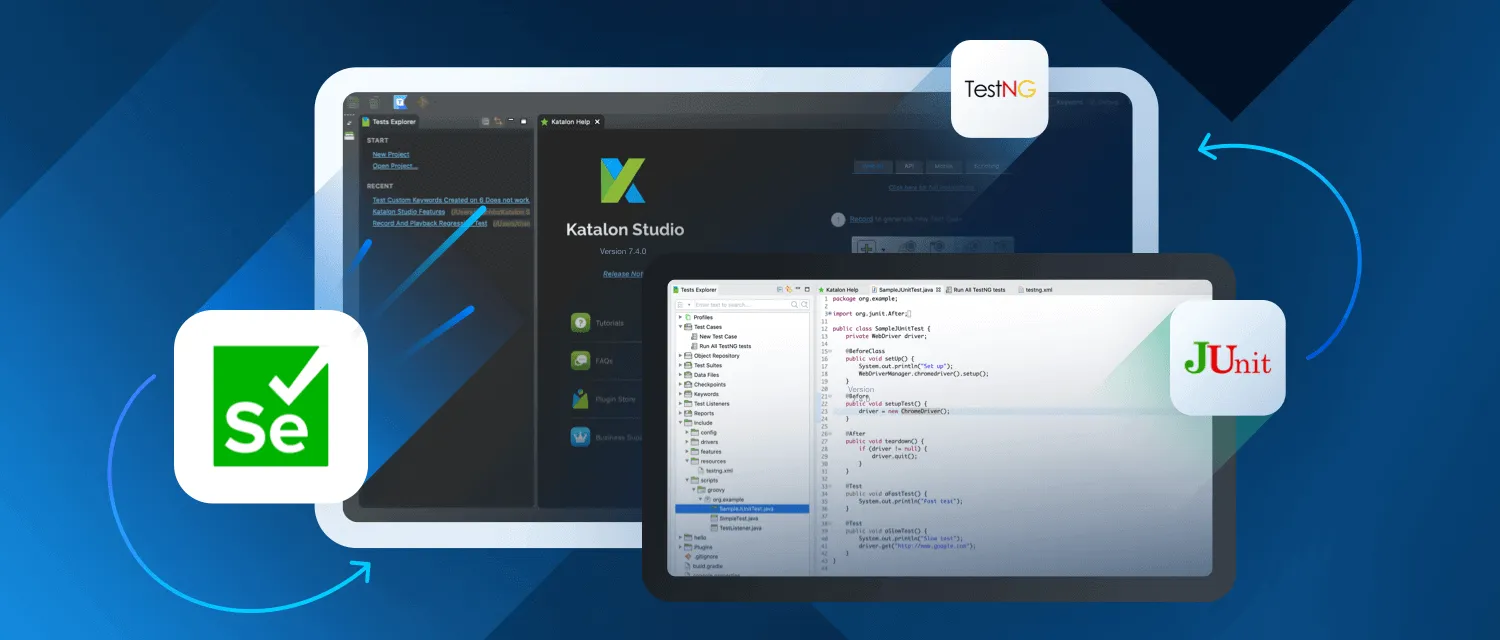Image resolution: width=1500 pixels, height=640 pixels.
Task: Collapse the resources folder node
Action: tap(687, 461)
